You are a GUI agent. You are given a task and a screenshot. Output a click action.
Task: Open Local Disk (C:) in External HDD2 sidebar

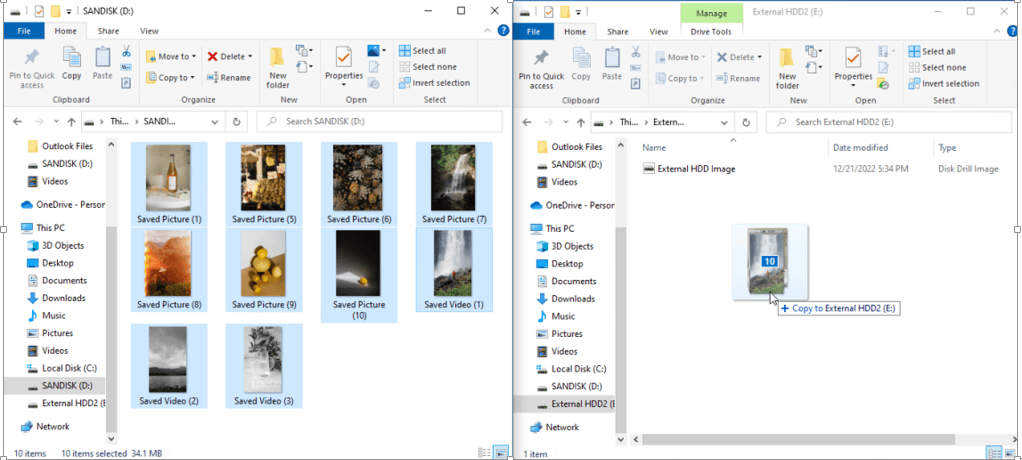pos(572,368)
